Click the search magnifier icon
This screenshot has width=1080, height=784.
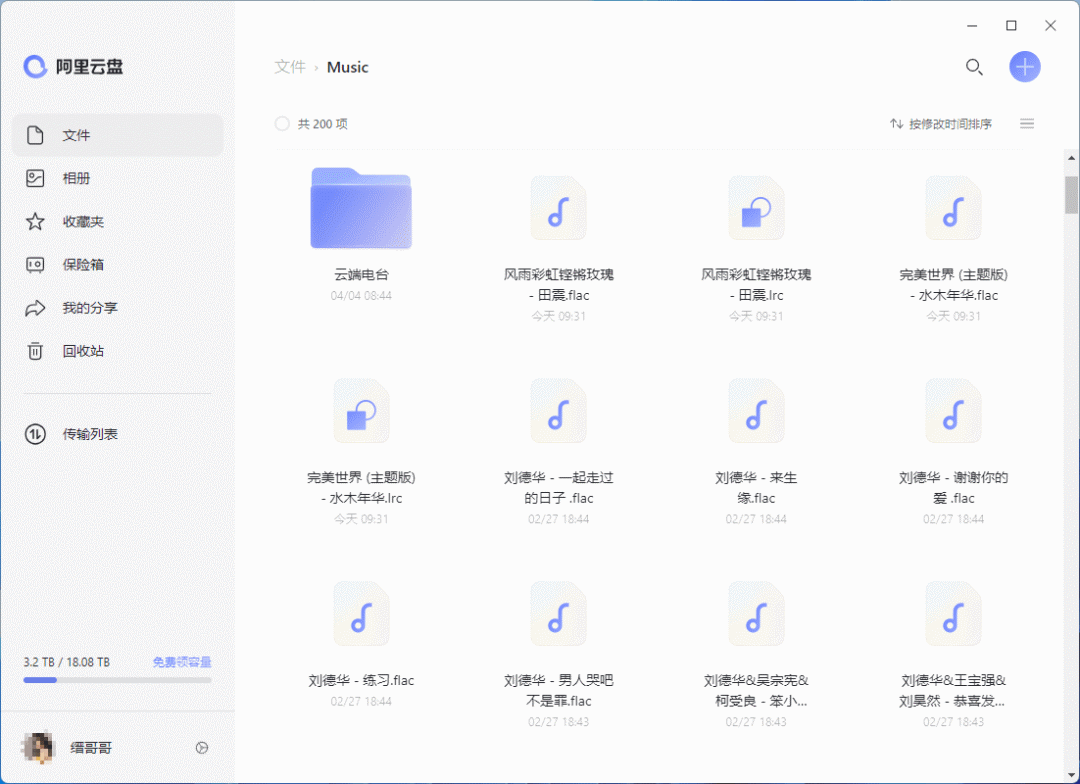pos(974,67)
